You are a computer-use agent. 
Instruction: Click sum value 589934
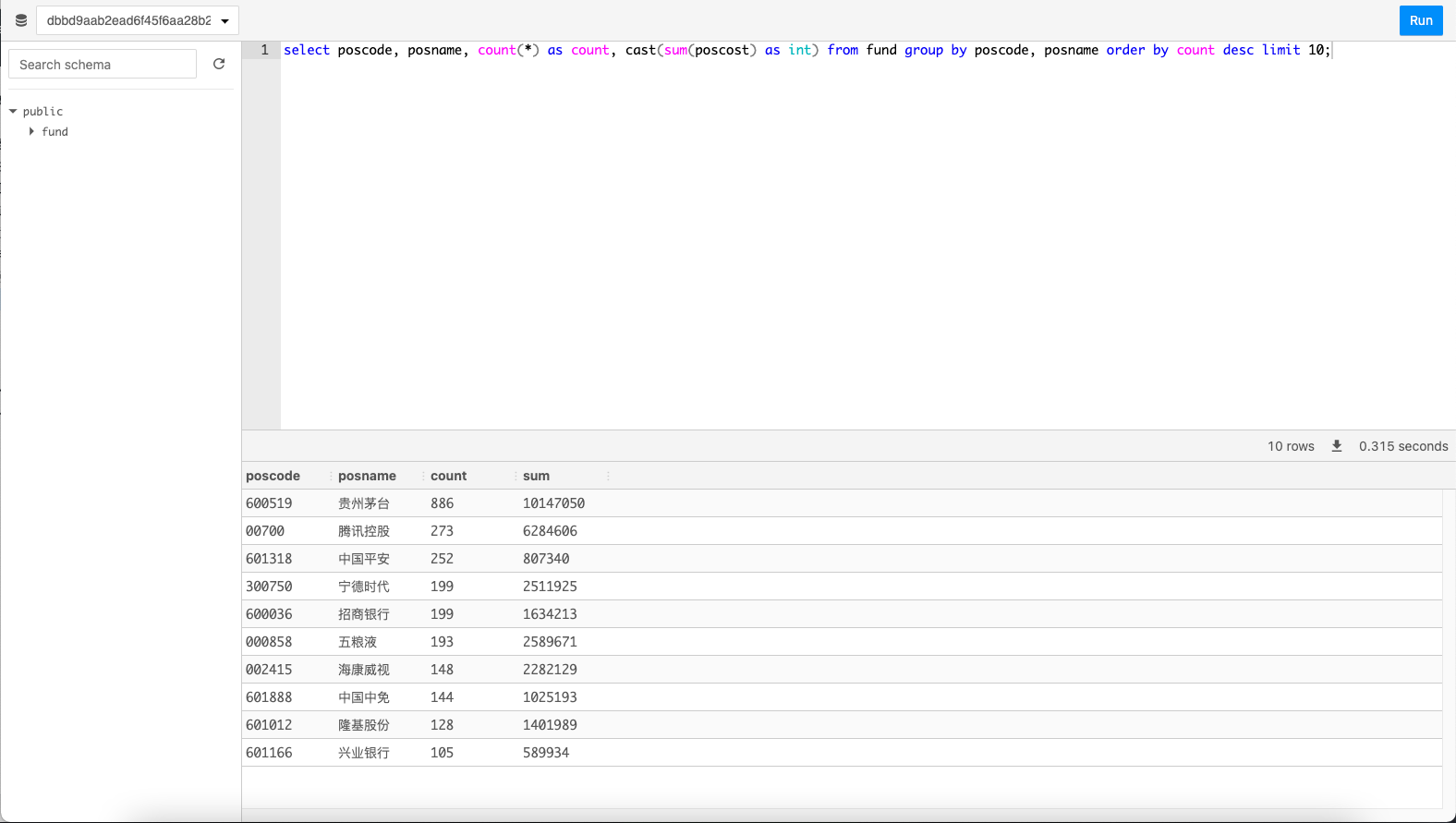click(x=546, y=753)
